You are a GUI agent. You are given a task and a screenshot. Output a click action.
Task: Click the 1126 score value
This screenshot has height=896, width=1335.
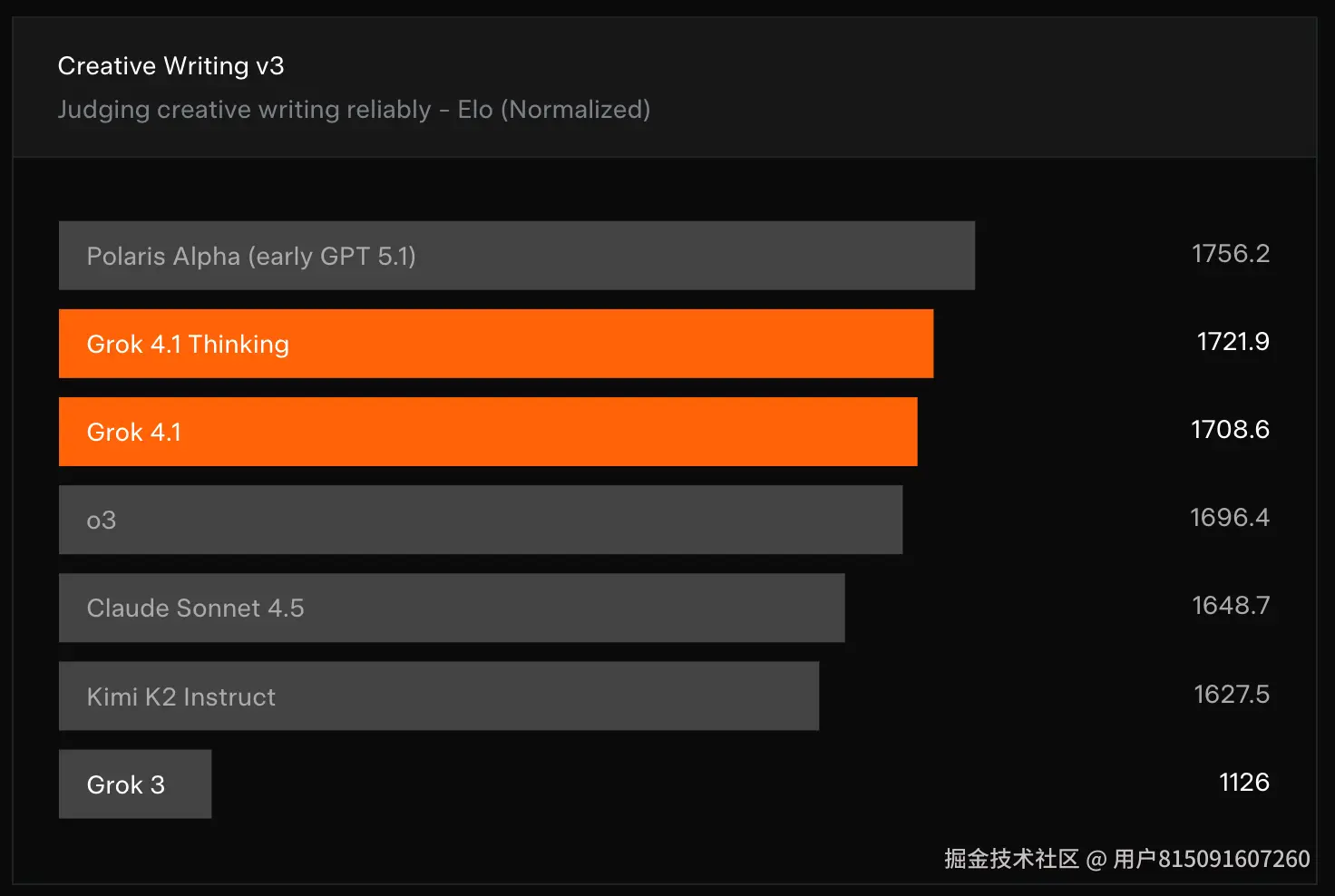(x=1244, y=783)
